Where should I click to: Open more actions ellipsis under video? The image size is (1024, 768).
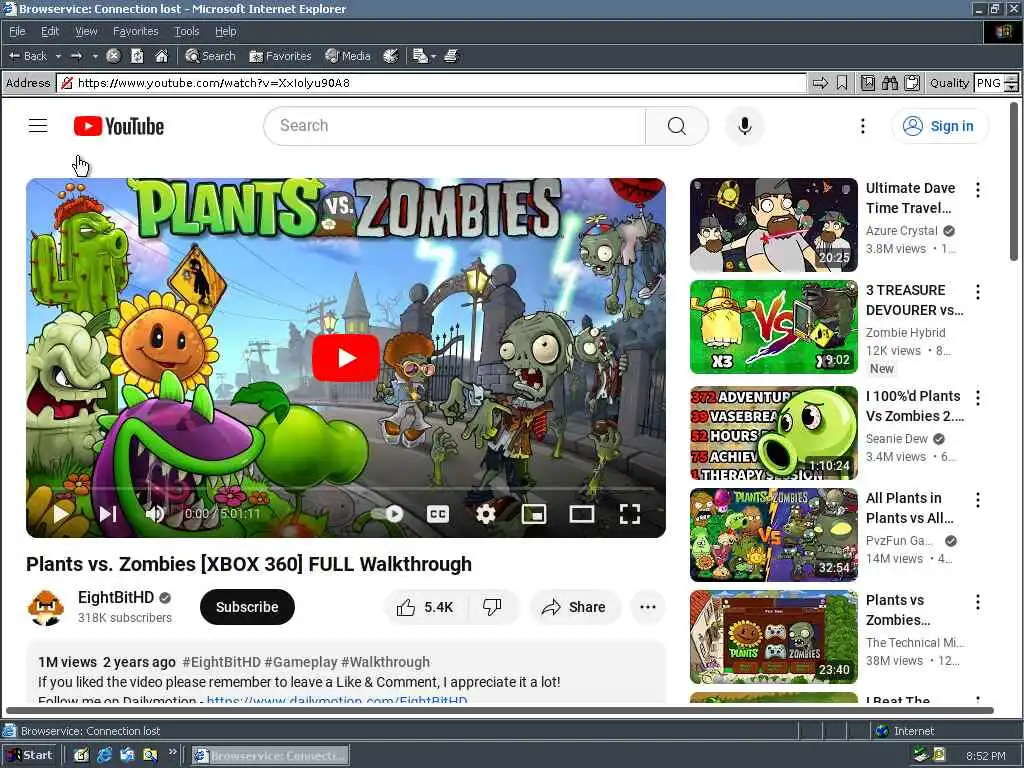pos(647,607)
